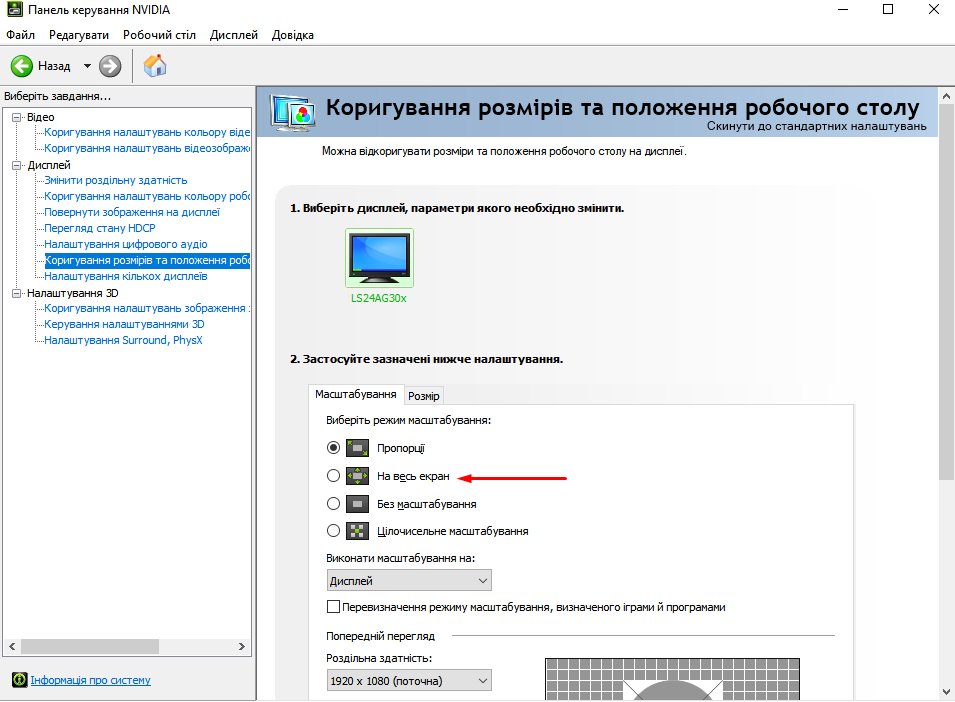Select the На весь екран radio button

click(x=334, y=476)
